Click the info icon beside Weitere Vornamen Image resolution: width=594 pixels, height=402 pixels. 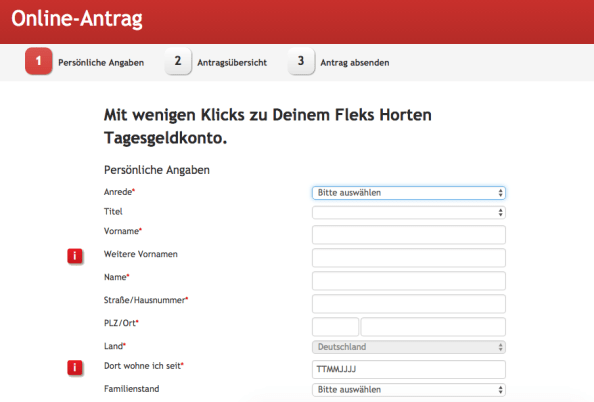pos(75,256)
